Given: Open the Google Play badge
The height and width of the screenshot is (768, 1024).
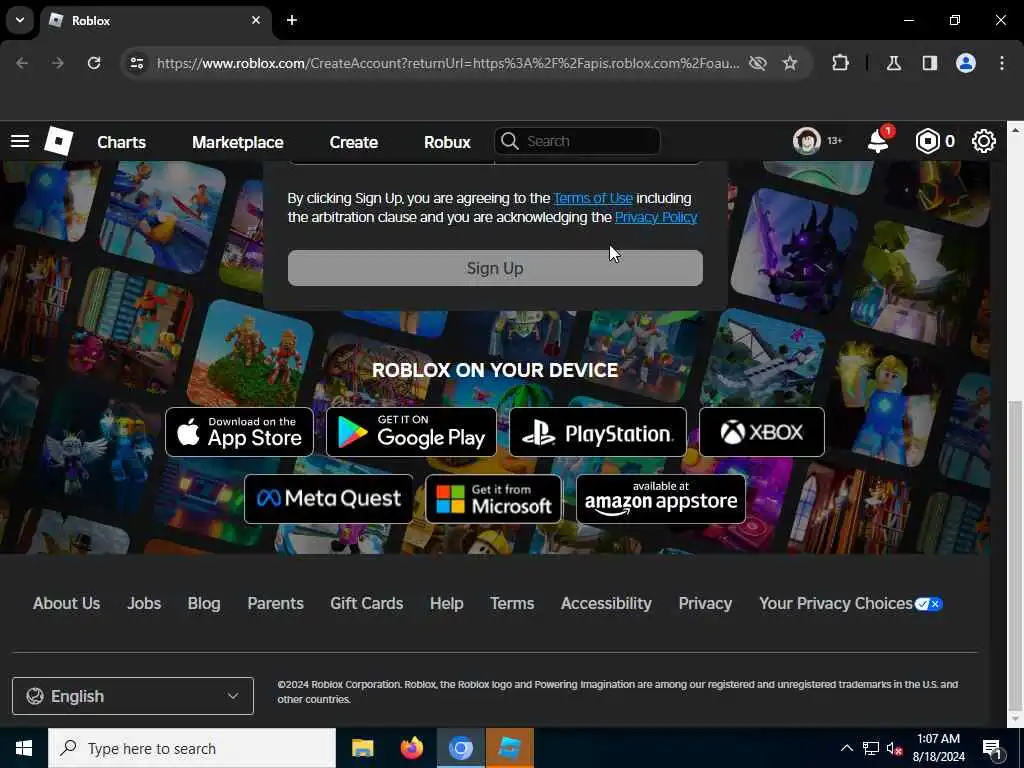Looking at the screenshot, I should (x=411, y=432).
